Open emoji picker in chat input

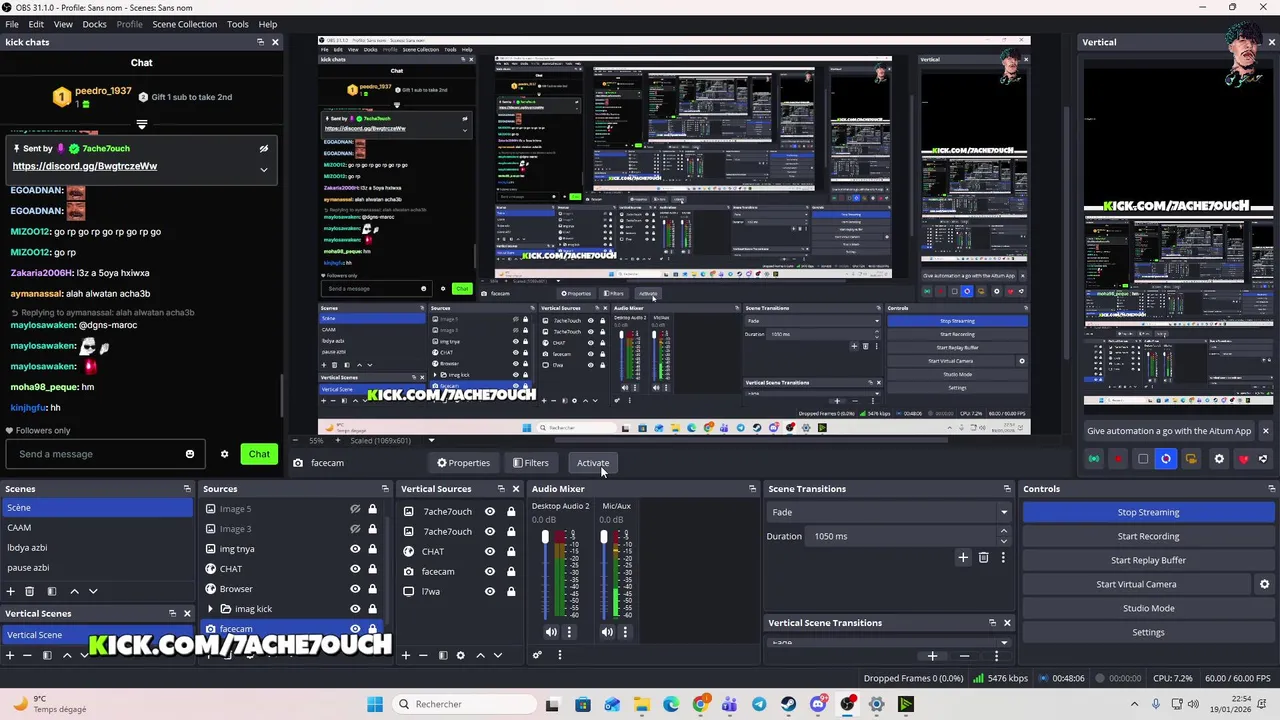[190, 454]
